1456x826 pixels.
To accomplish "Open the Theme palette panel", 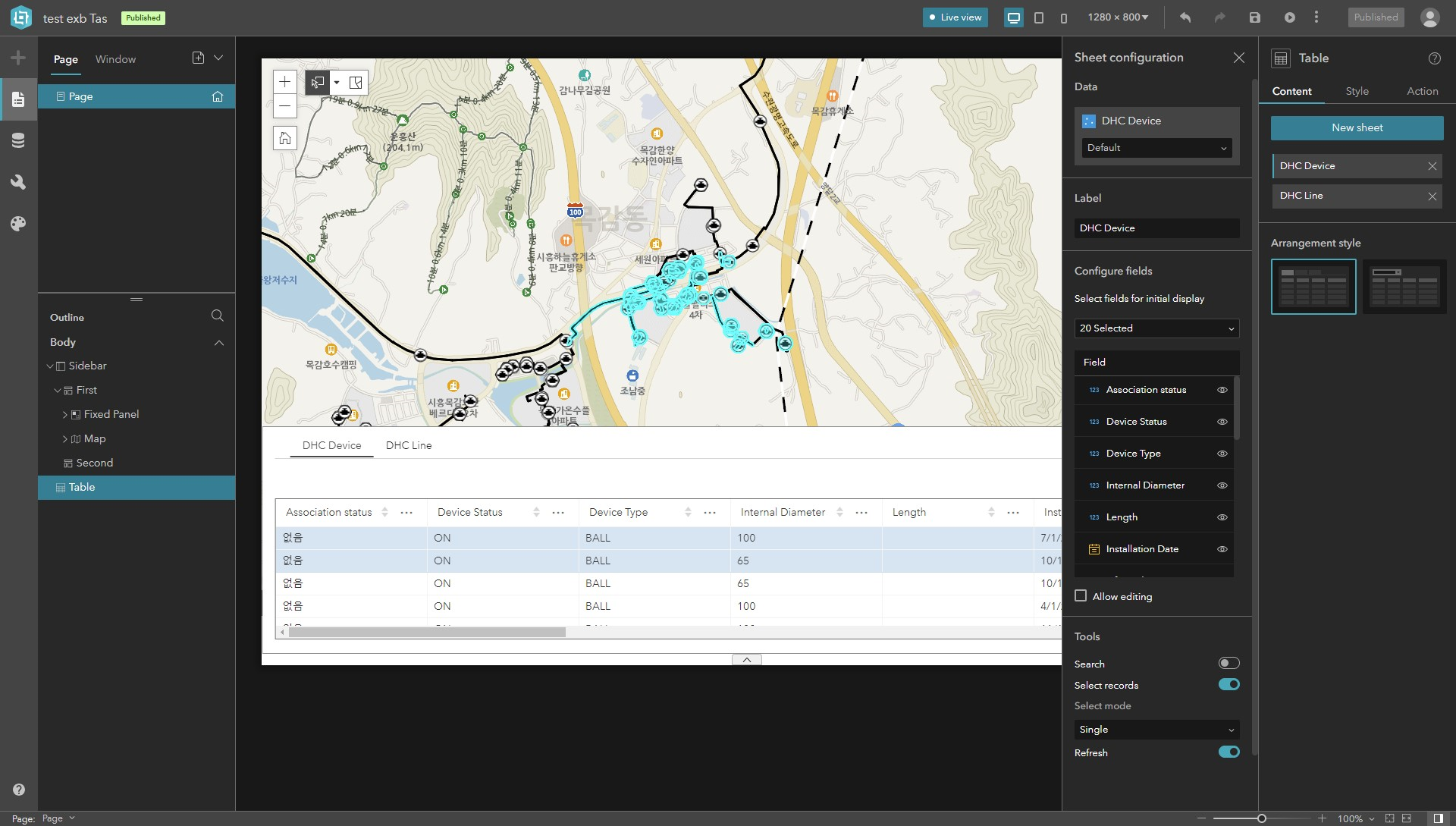I will 18,224.
